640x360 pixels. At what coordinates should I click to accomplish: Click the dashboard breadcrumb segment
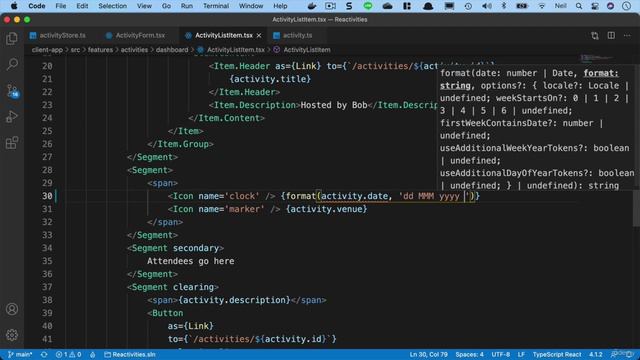tap(172, 50)
